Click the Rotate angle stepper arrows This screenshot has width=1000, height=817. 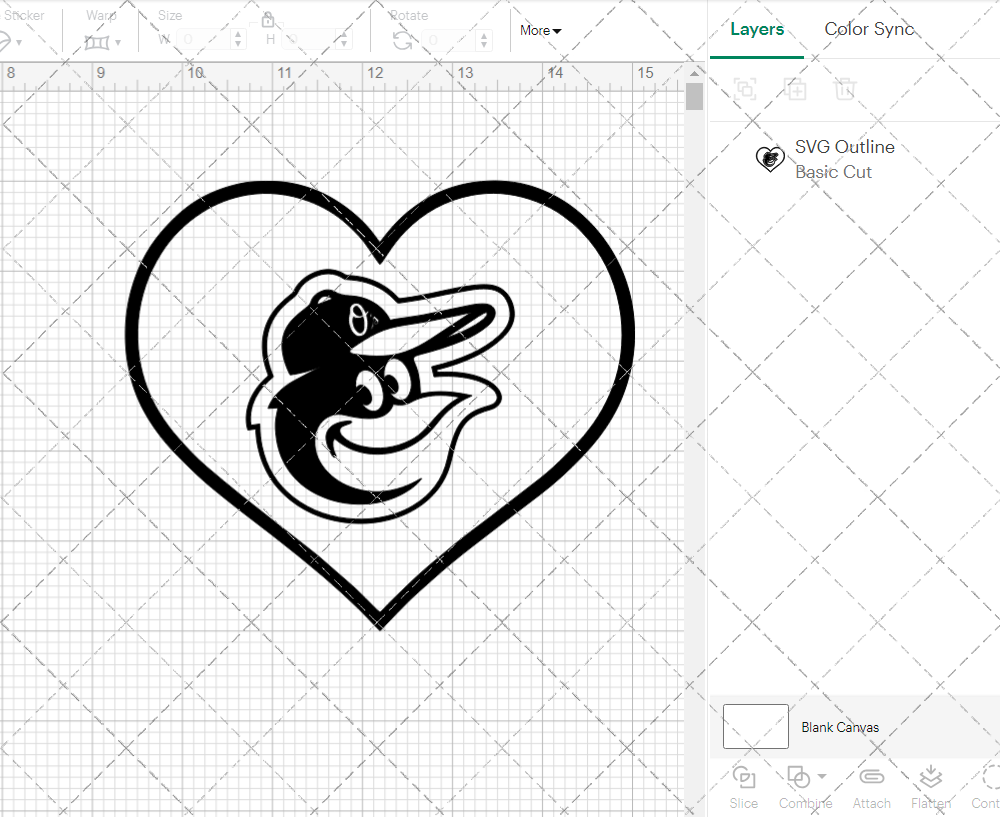(x=485, y=40)
